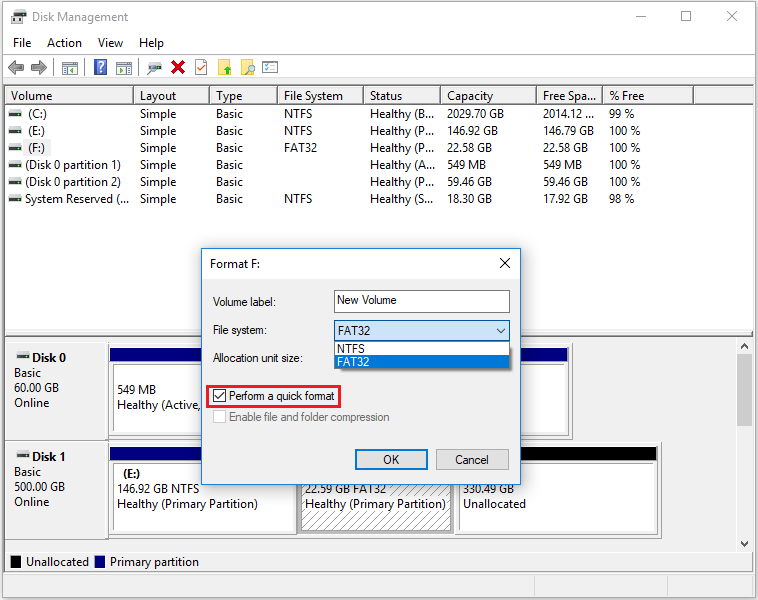Click the Forward arrow toolbar icon

(39, 67)
